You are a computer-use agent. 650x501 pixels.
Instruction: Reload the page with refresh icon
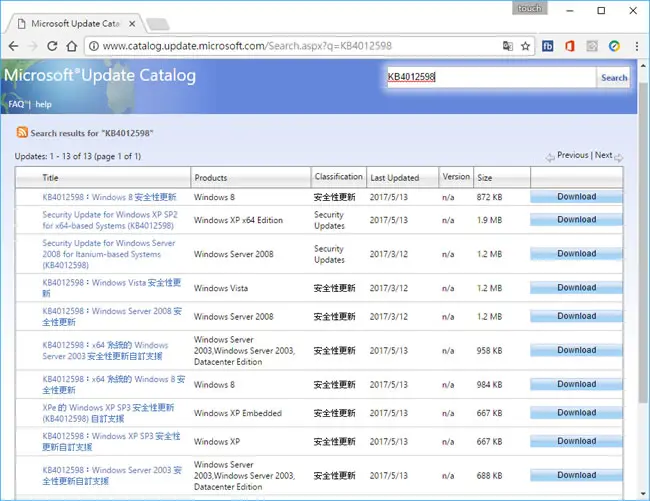coord(52,46)
